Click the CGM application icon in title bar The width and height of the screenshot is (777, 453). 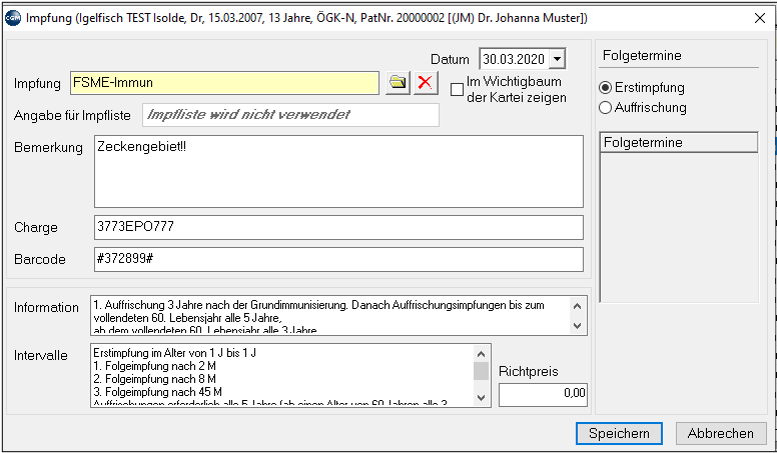click(x=13, y=18)
